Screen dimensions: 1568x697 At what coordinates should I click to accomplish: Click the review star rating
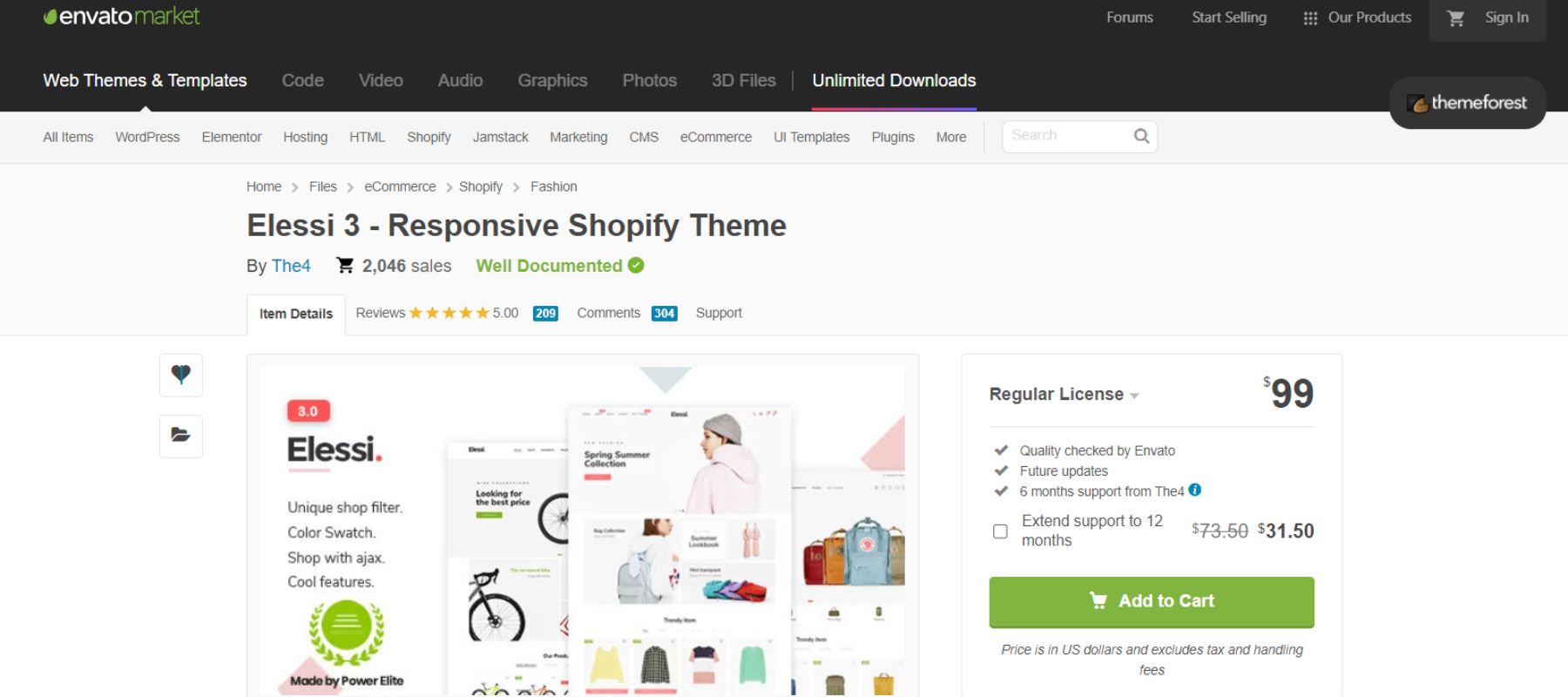pos(449,313)
